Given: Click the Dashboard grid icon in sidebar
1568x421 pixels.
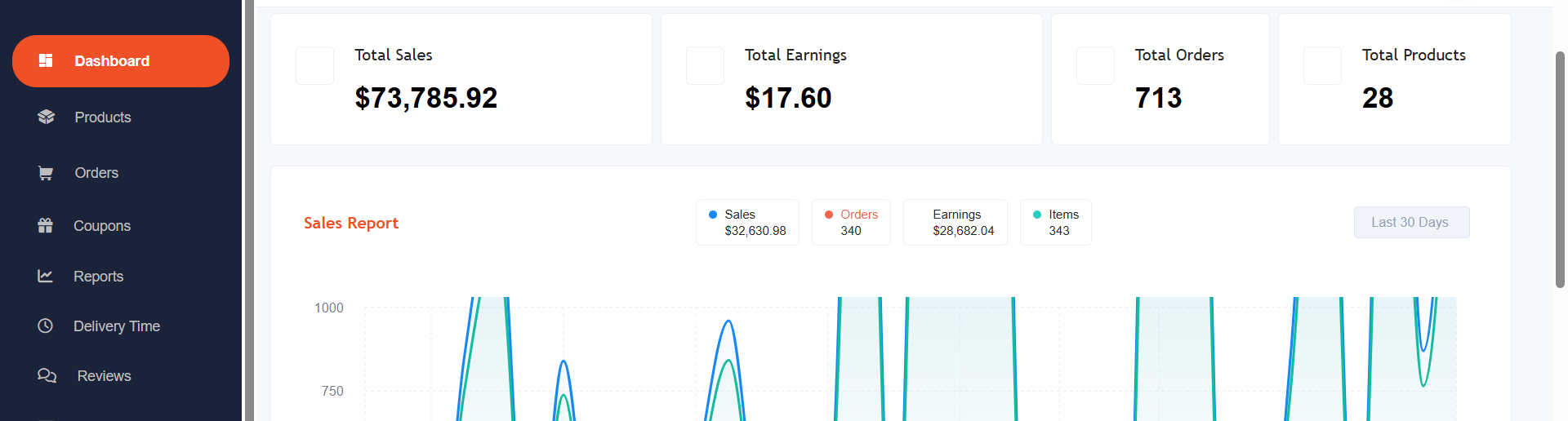Looking at the screenshot, I should (46, 60).
